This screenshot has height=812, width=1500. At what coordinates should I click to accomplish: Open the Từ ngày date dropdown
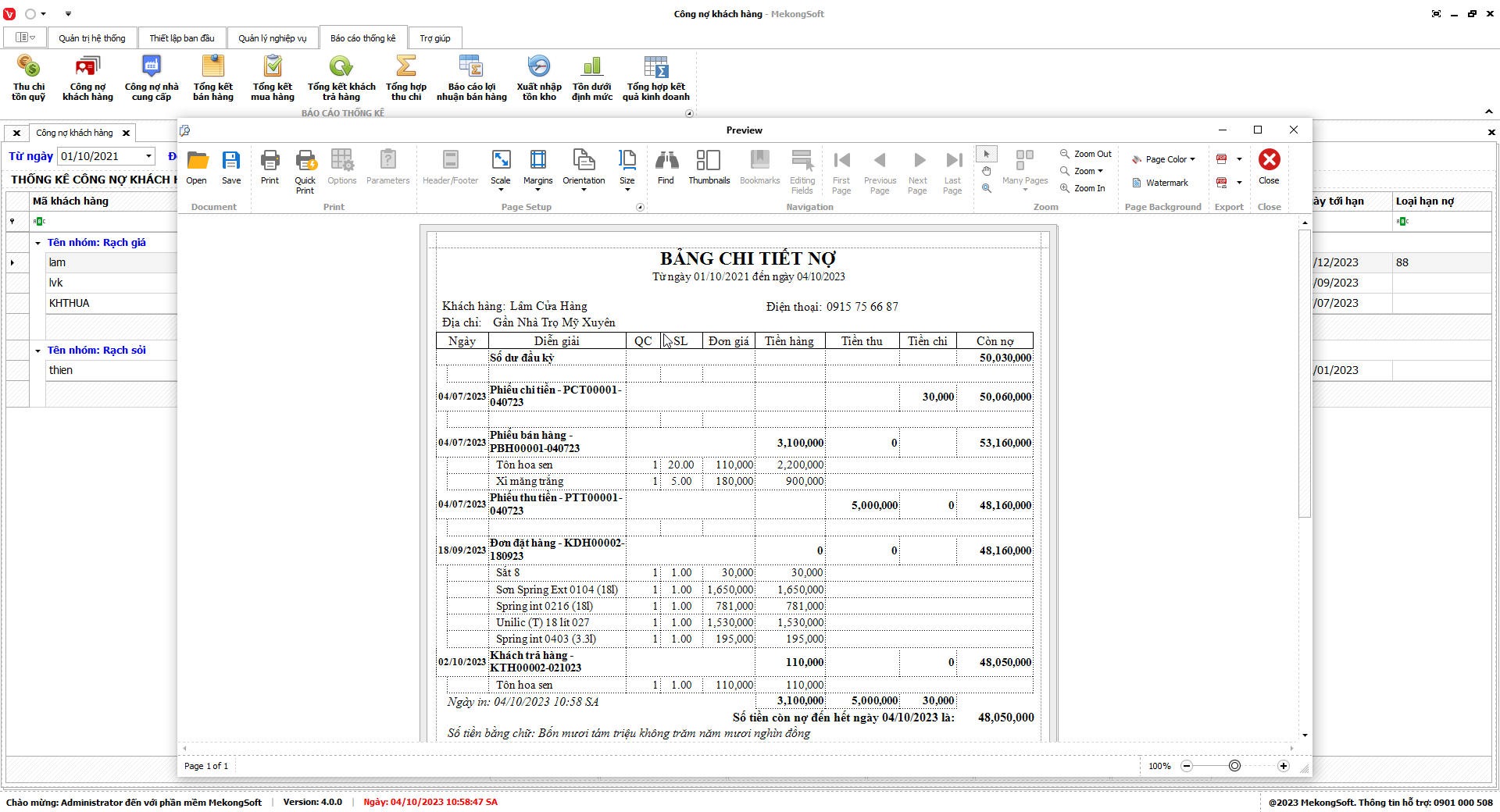[x=148, y=156]
